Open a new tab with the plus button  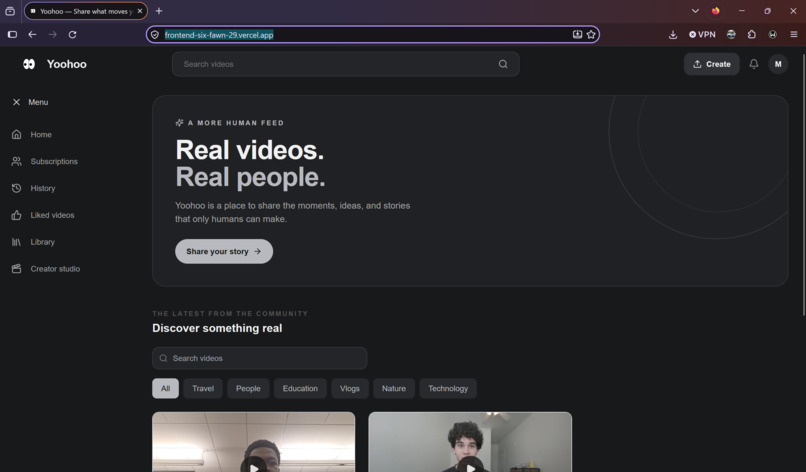(159, 11)
